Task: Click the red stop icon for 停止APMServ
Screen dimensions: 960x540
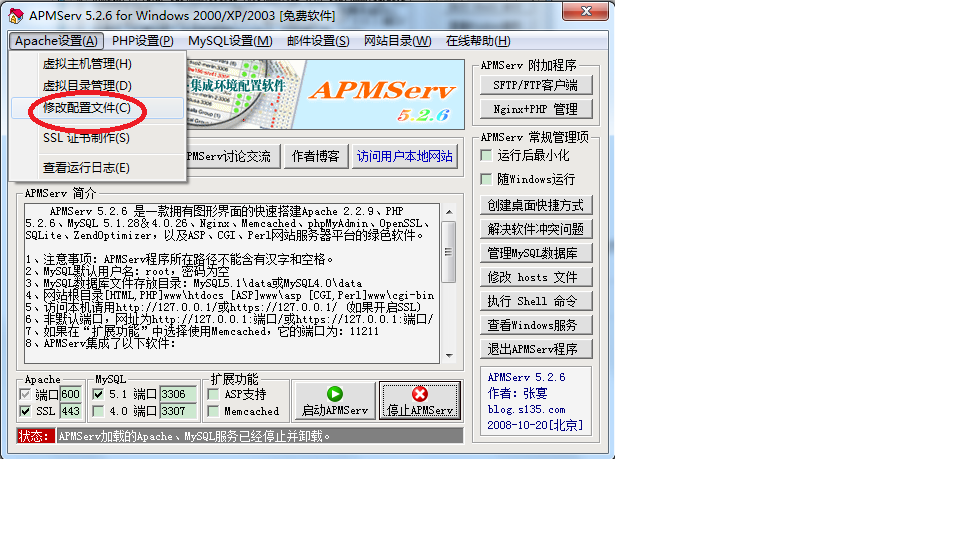Action: pos(420,394)
